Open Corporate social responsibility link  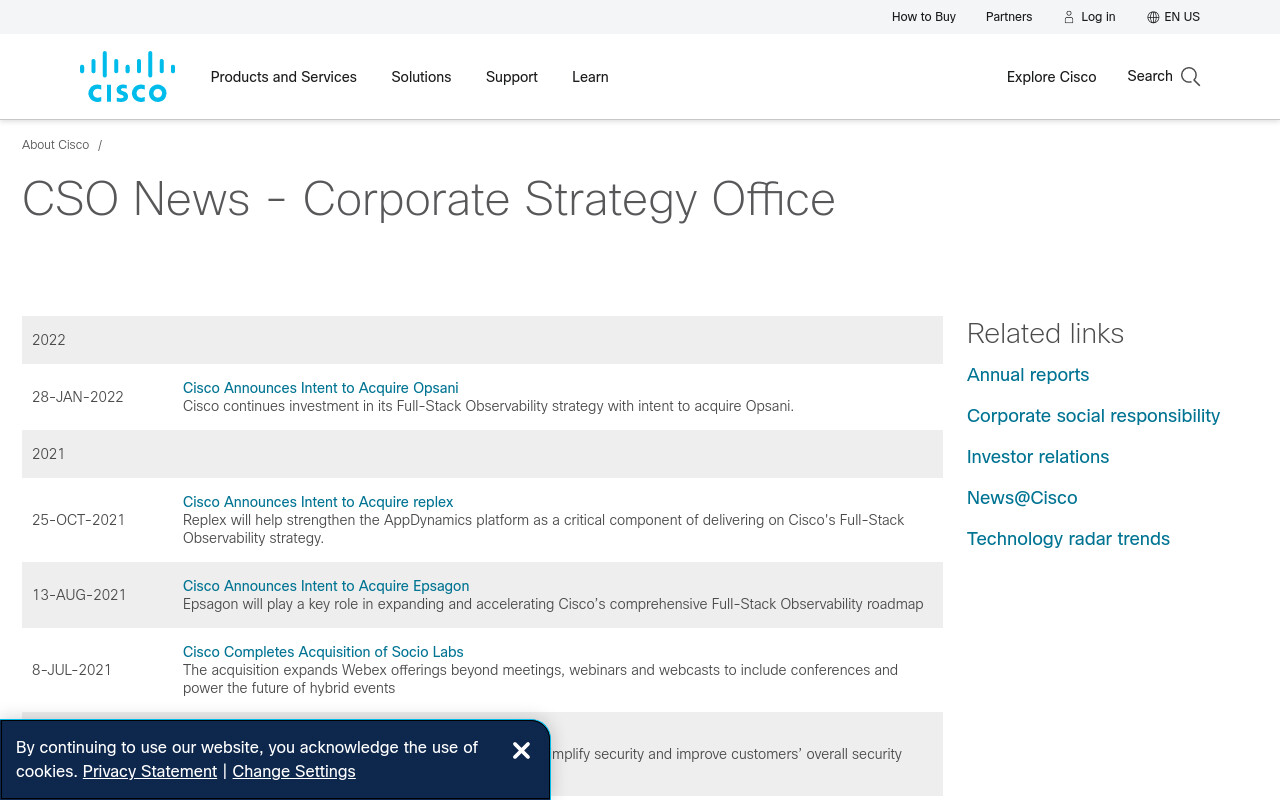click(1094, 416)
